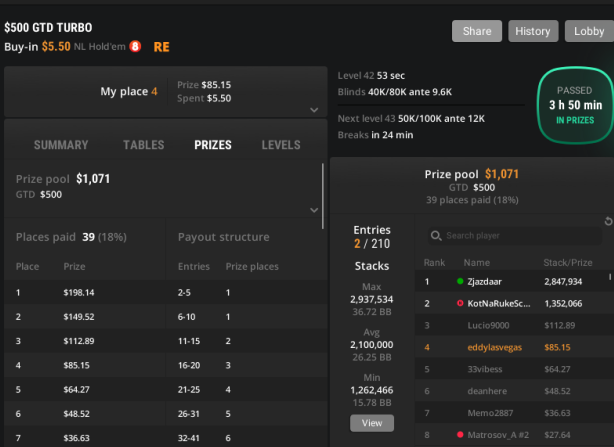Click KotNaRukeSc's red ring status icon
614x447 pixels.
tap(460, 303)
